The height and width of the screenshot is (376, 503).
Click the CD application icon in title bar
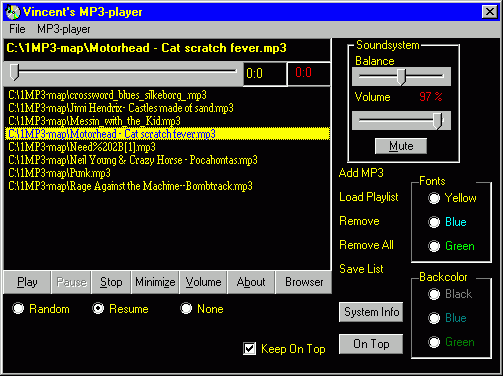[13, 12]
